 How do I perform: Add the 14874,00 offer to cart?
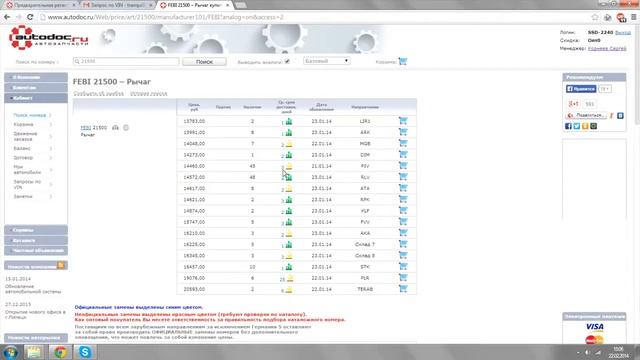403,210
